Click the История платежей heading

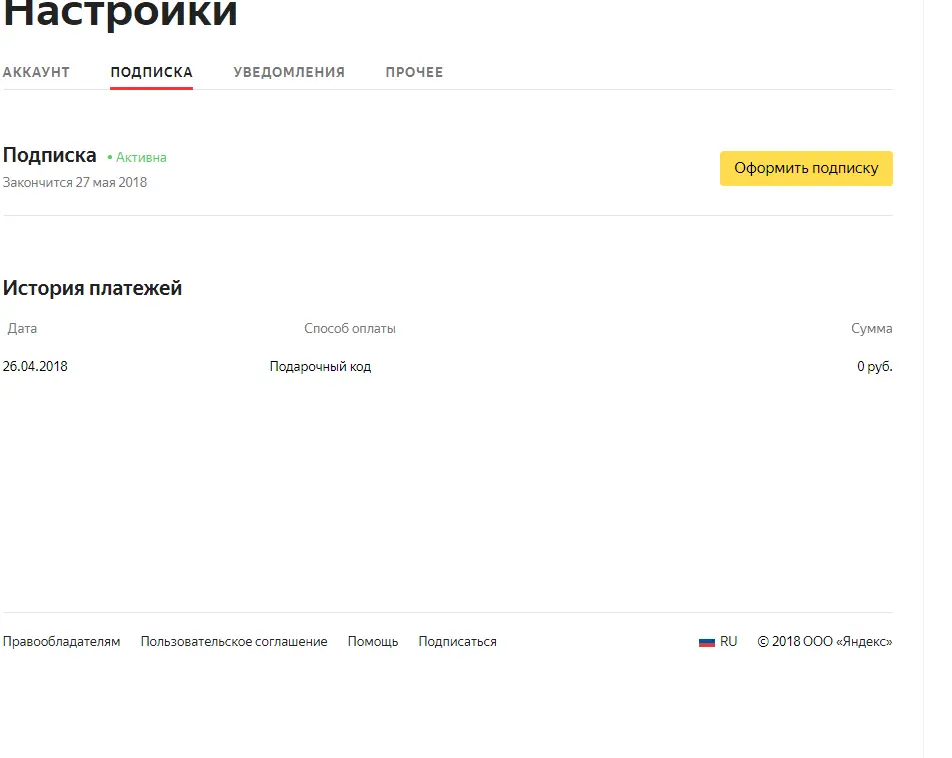92,288
